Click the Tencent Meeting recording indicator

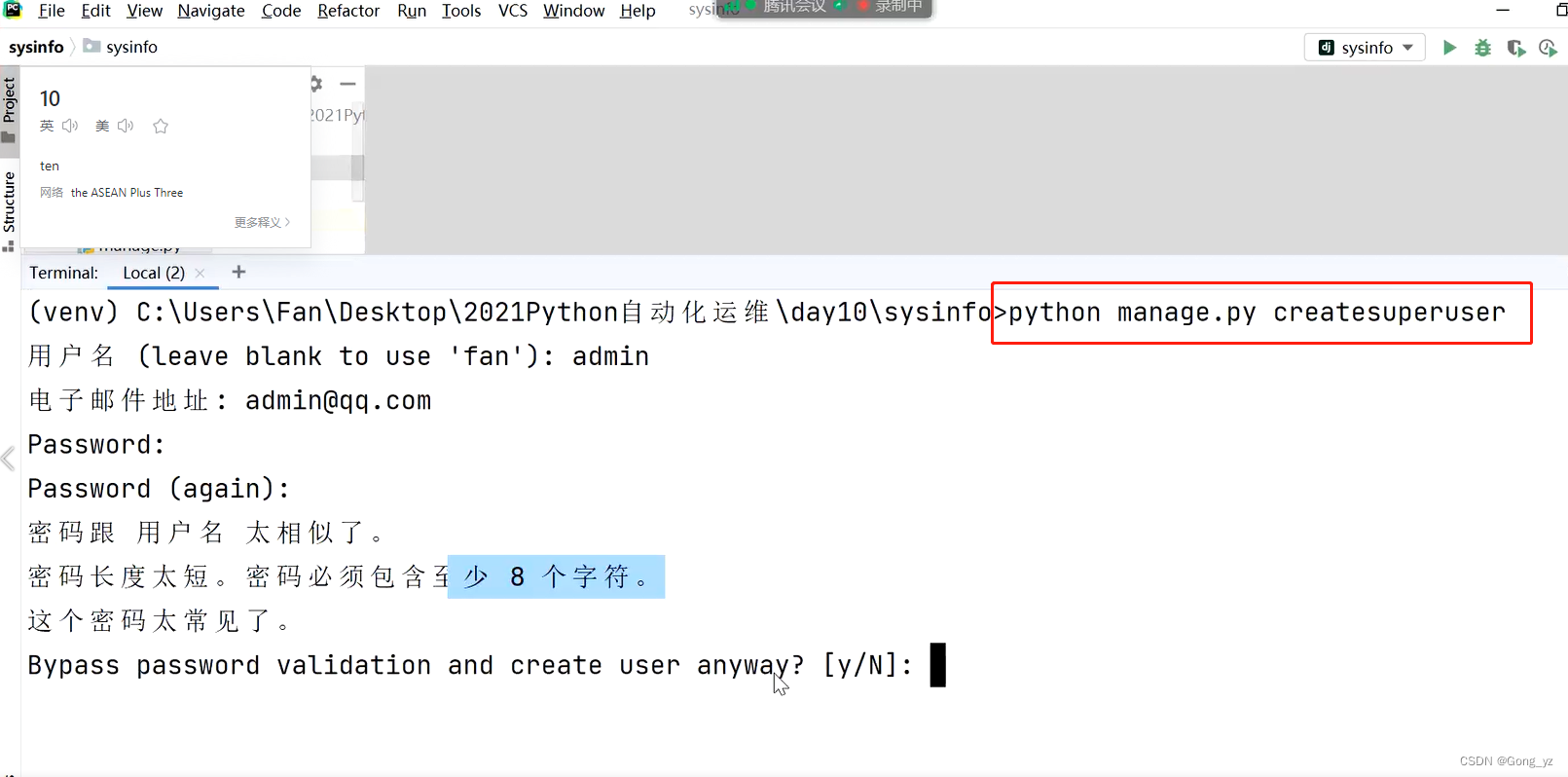pos(825,8)
